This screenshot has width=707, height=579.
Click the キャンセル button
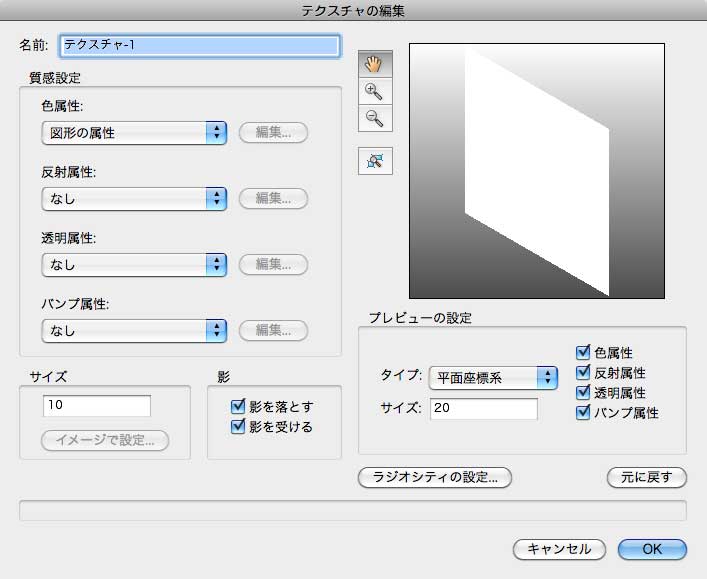click(x=559, y=549)
